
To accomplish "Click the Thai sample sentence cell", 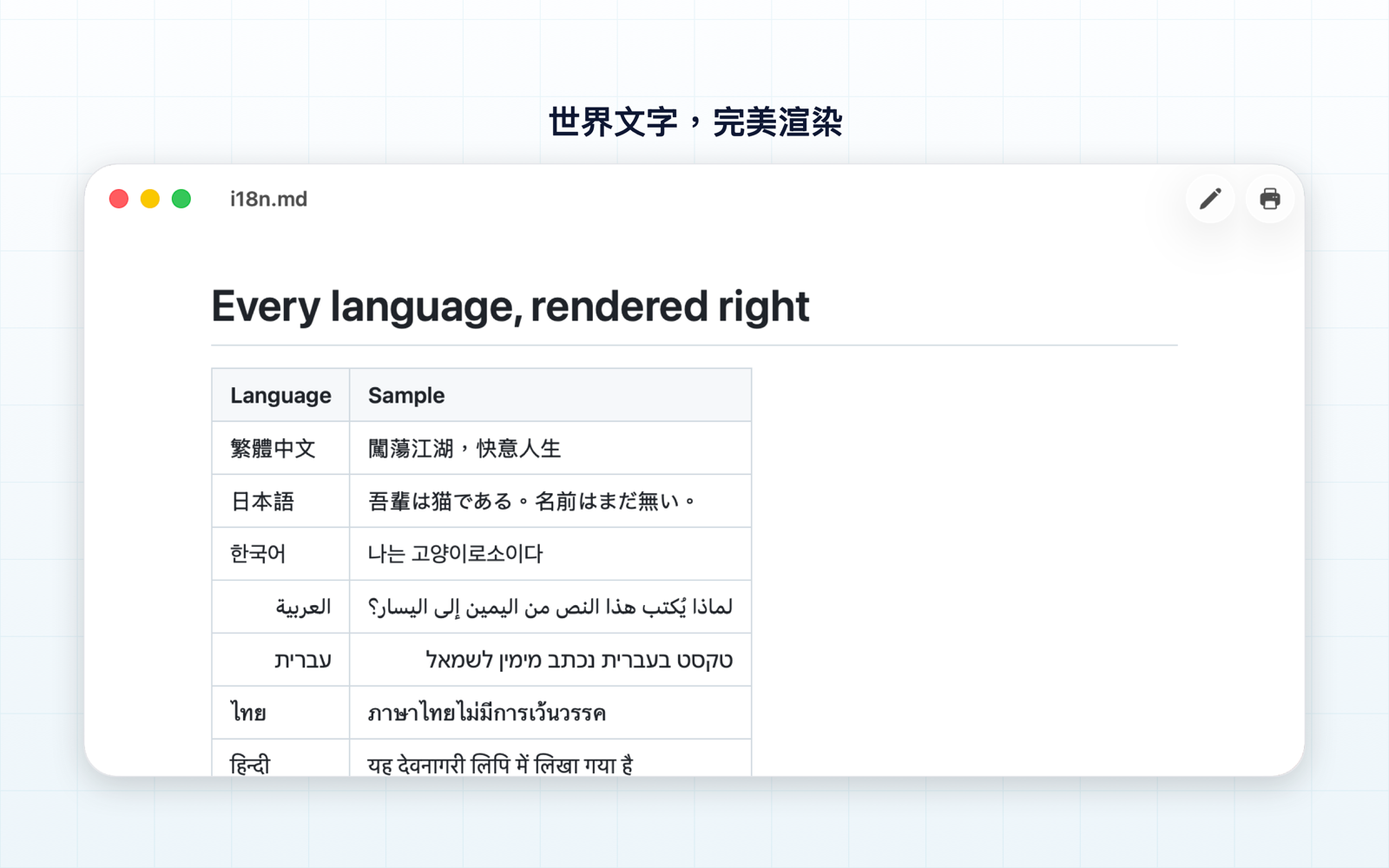I will tap(550, 713).
